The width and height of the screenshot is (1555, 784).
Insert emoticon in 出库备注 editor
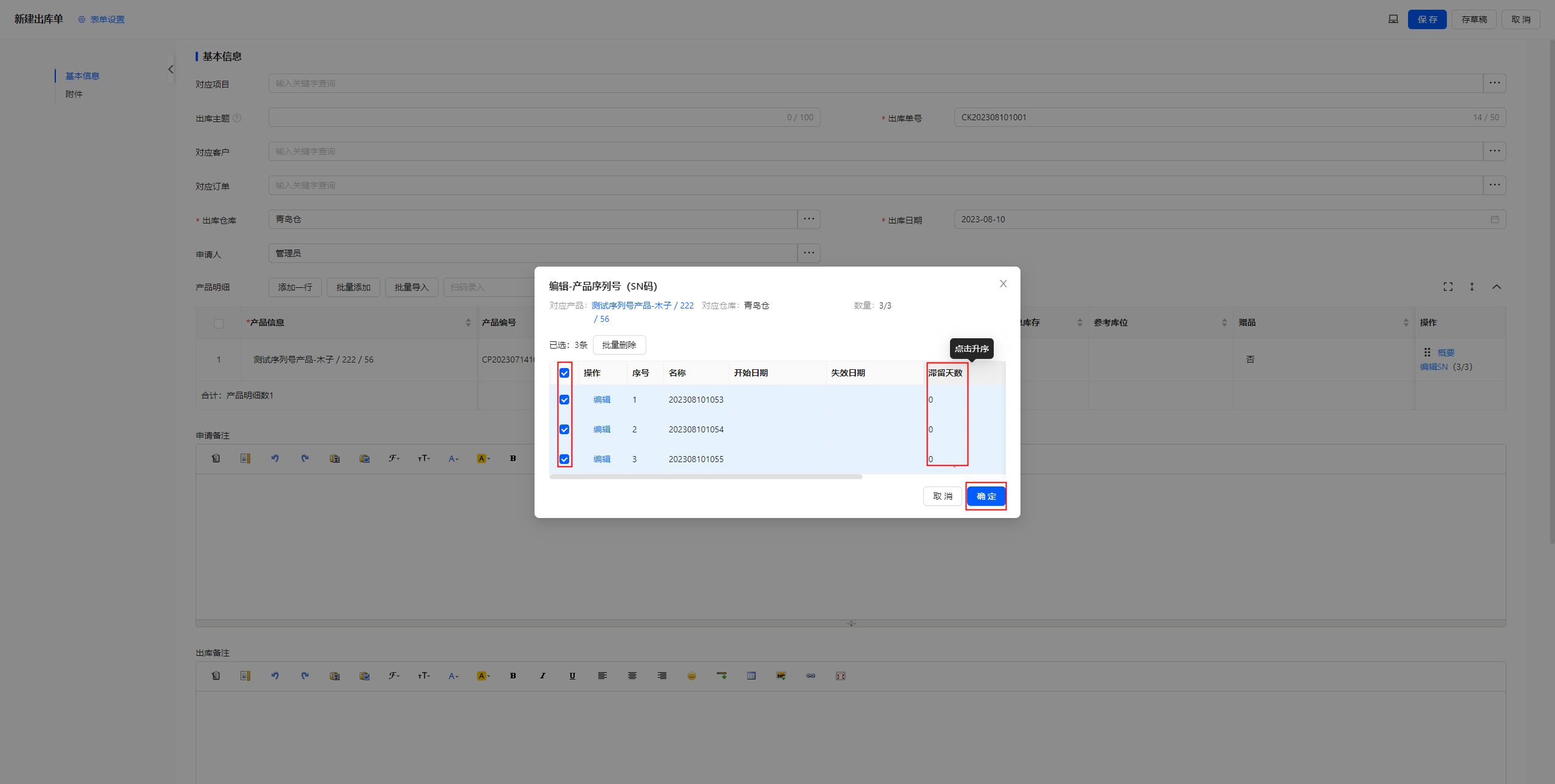click(692, 676)
